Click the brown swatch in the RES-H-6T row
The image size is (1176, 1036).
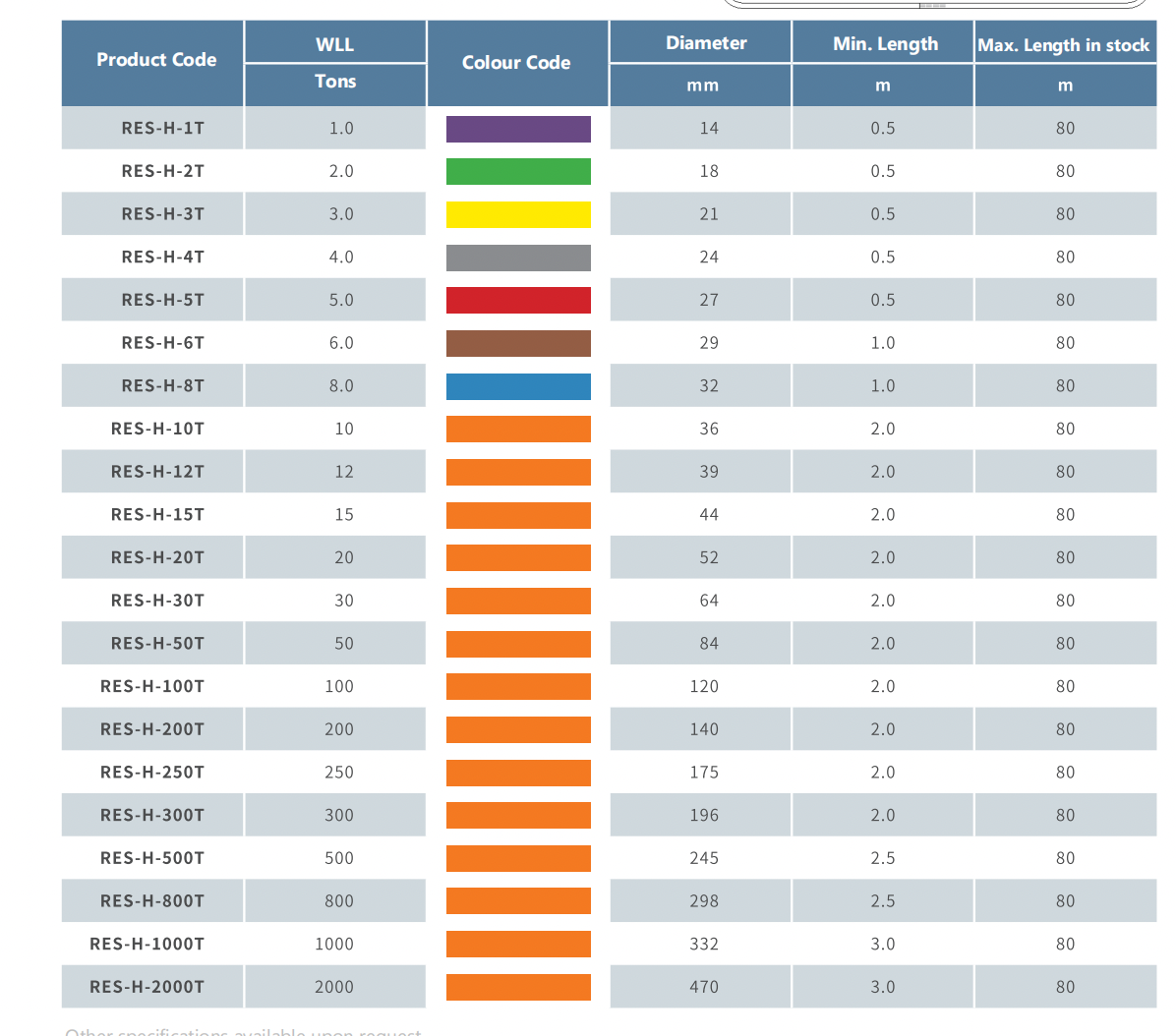(x=518, y=343)
